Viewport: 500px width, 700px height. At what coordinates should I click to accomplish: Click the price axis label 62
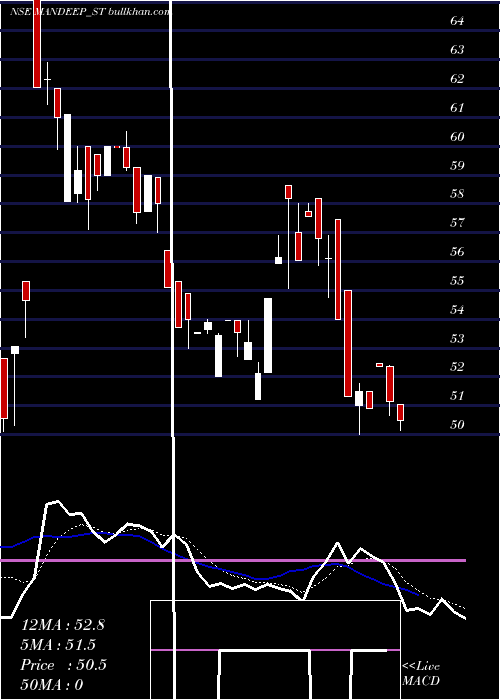(x=457, y=79)
